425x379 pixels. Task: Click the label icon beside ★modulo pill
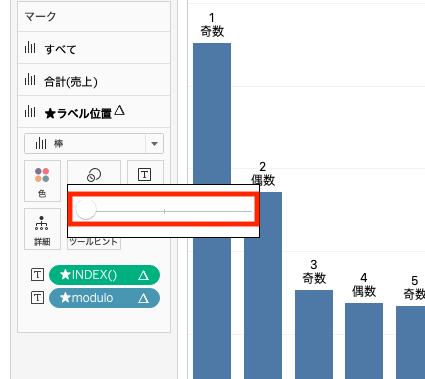coord(37,298)
